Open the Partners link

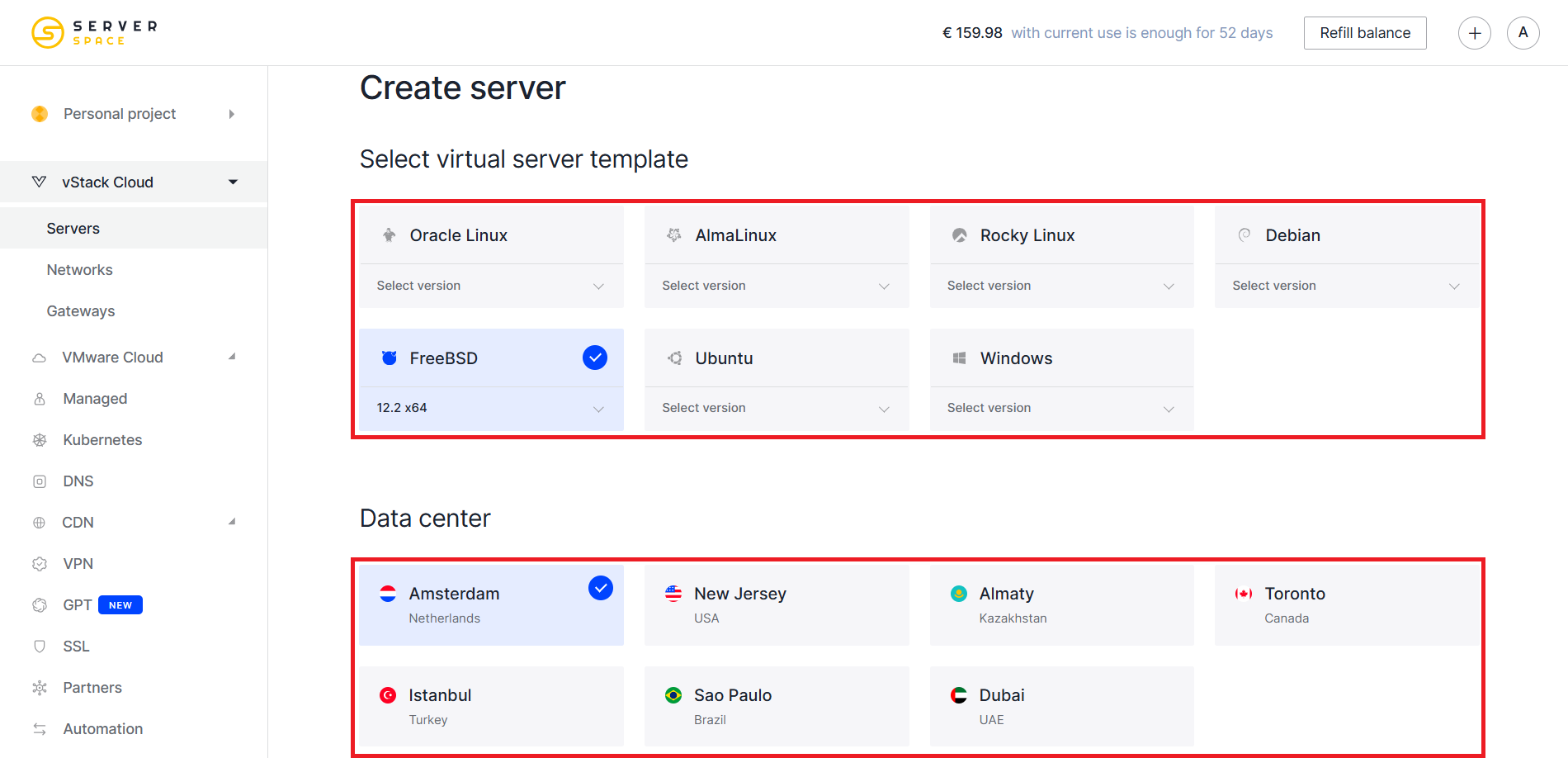(x=92, y=688)
